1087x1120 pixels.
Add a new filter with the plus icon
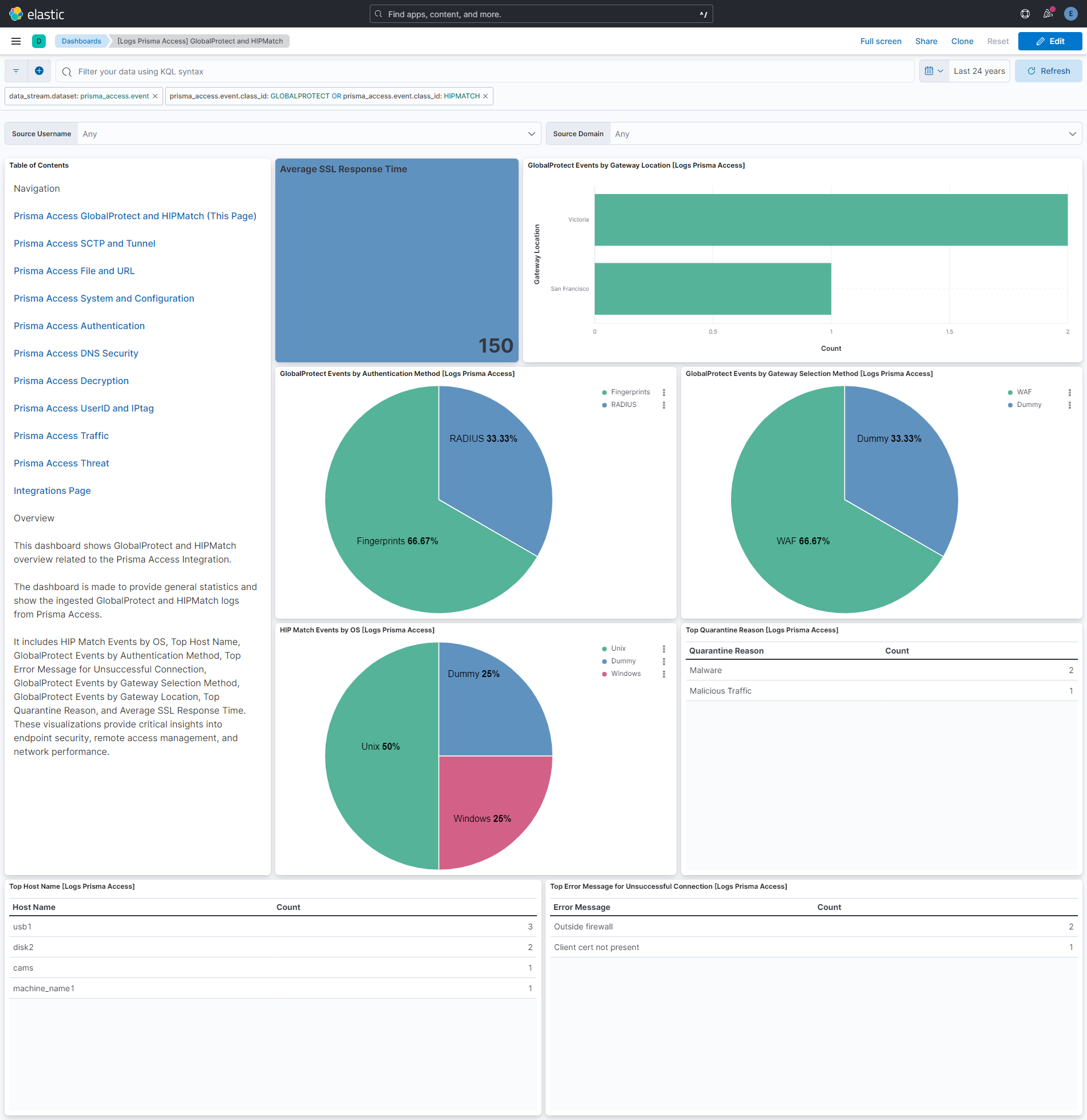(39, 70)
